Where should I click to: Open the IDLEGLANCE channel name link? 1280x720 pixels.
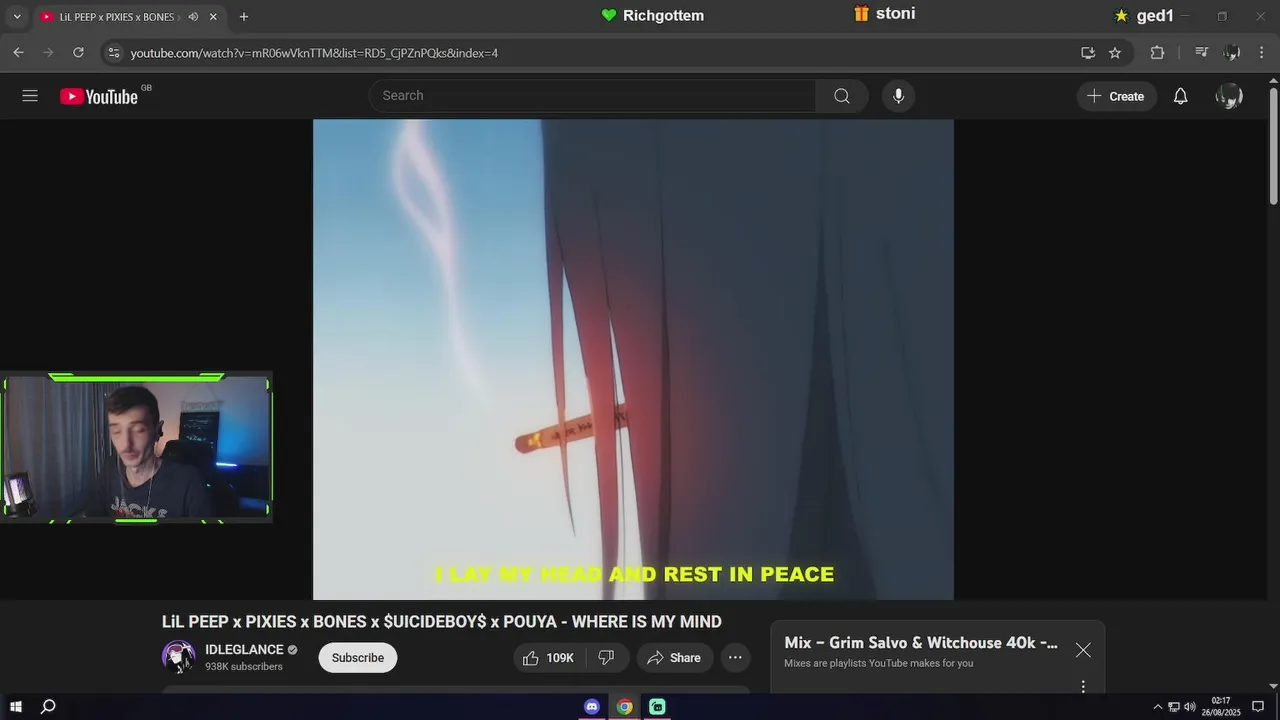pyautogui.click(x=244, y=650)
